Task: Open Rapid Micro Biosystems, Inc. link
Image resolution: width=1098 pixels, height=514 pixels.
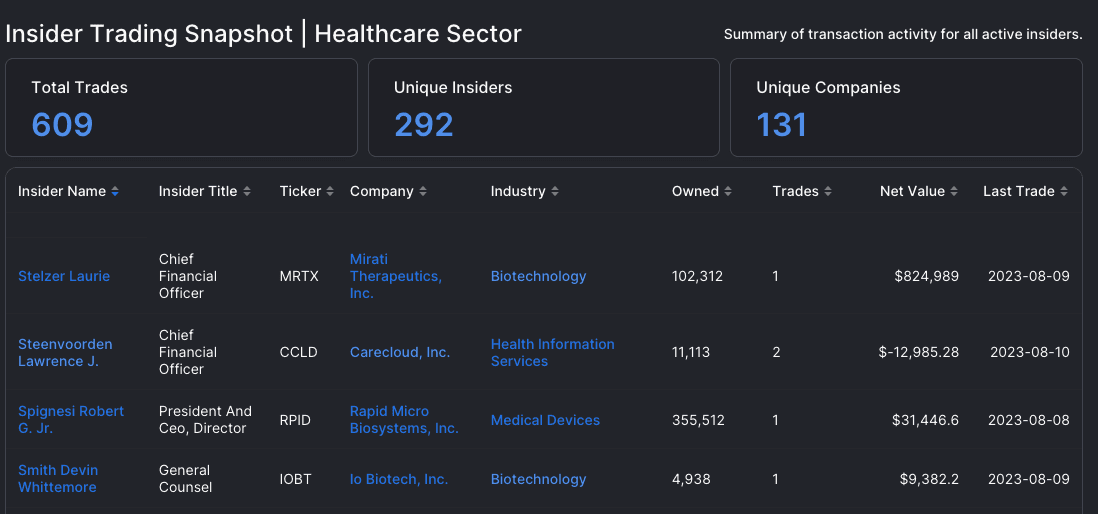Action: 404,419
